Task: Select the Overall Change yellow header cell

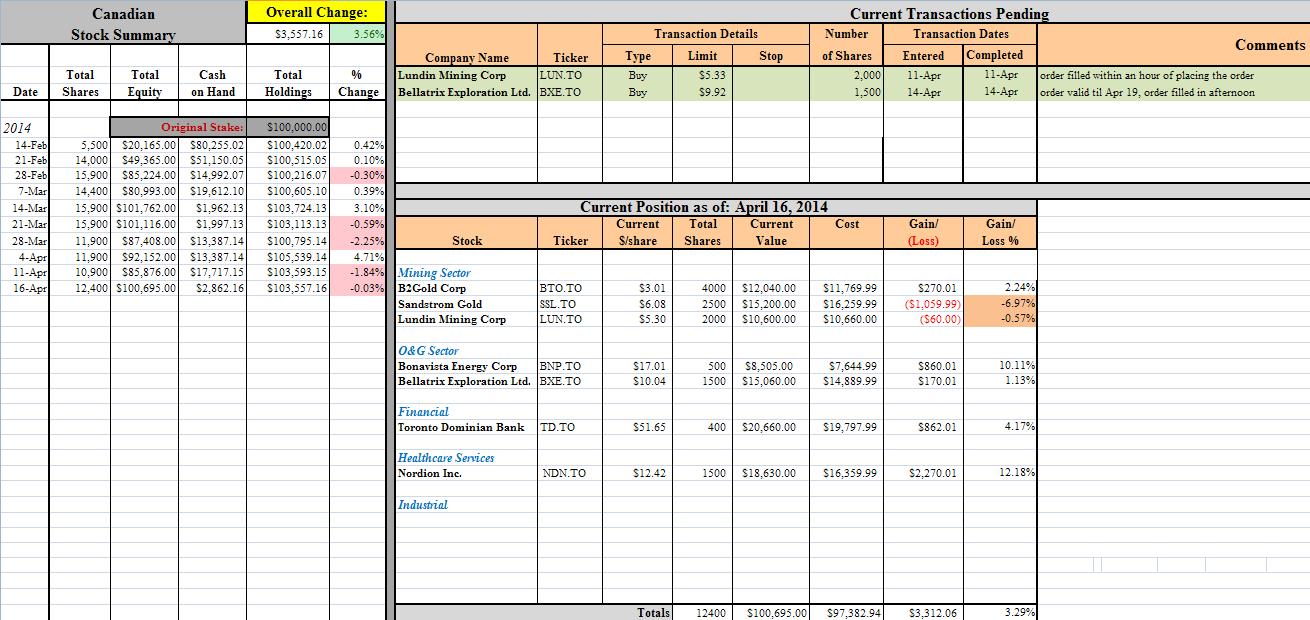Action: click(316, 13)
